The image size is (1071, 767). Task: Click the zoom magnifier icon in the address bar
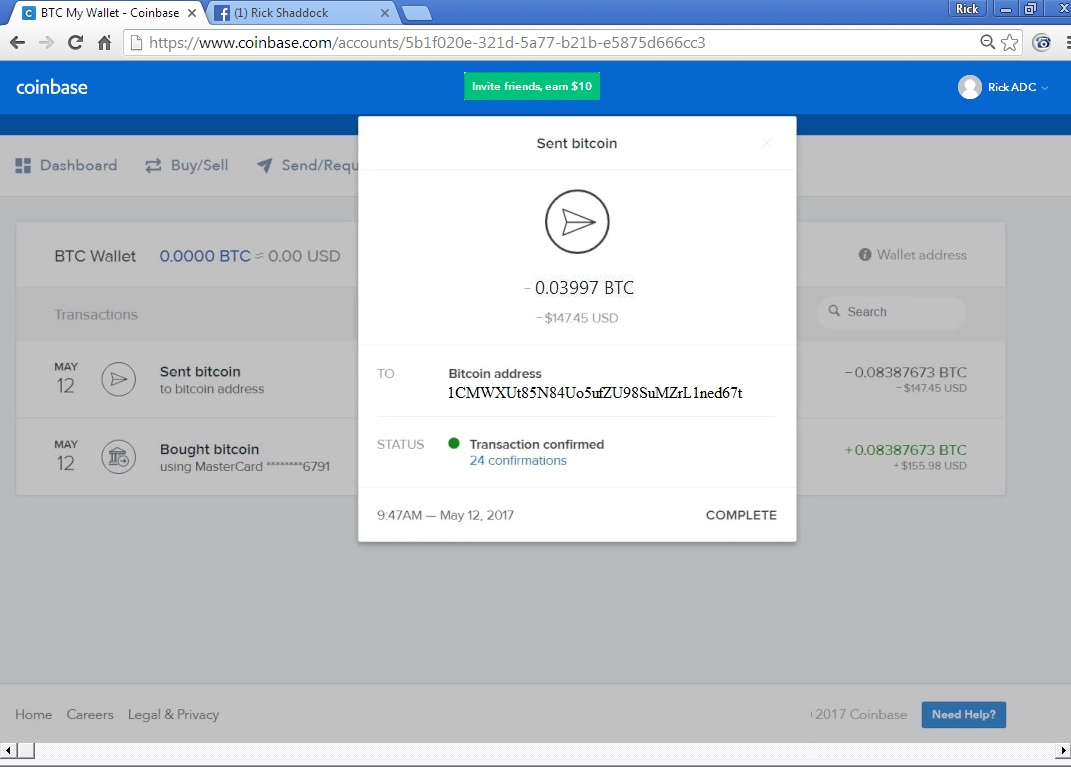click(987, 42)
